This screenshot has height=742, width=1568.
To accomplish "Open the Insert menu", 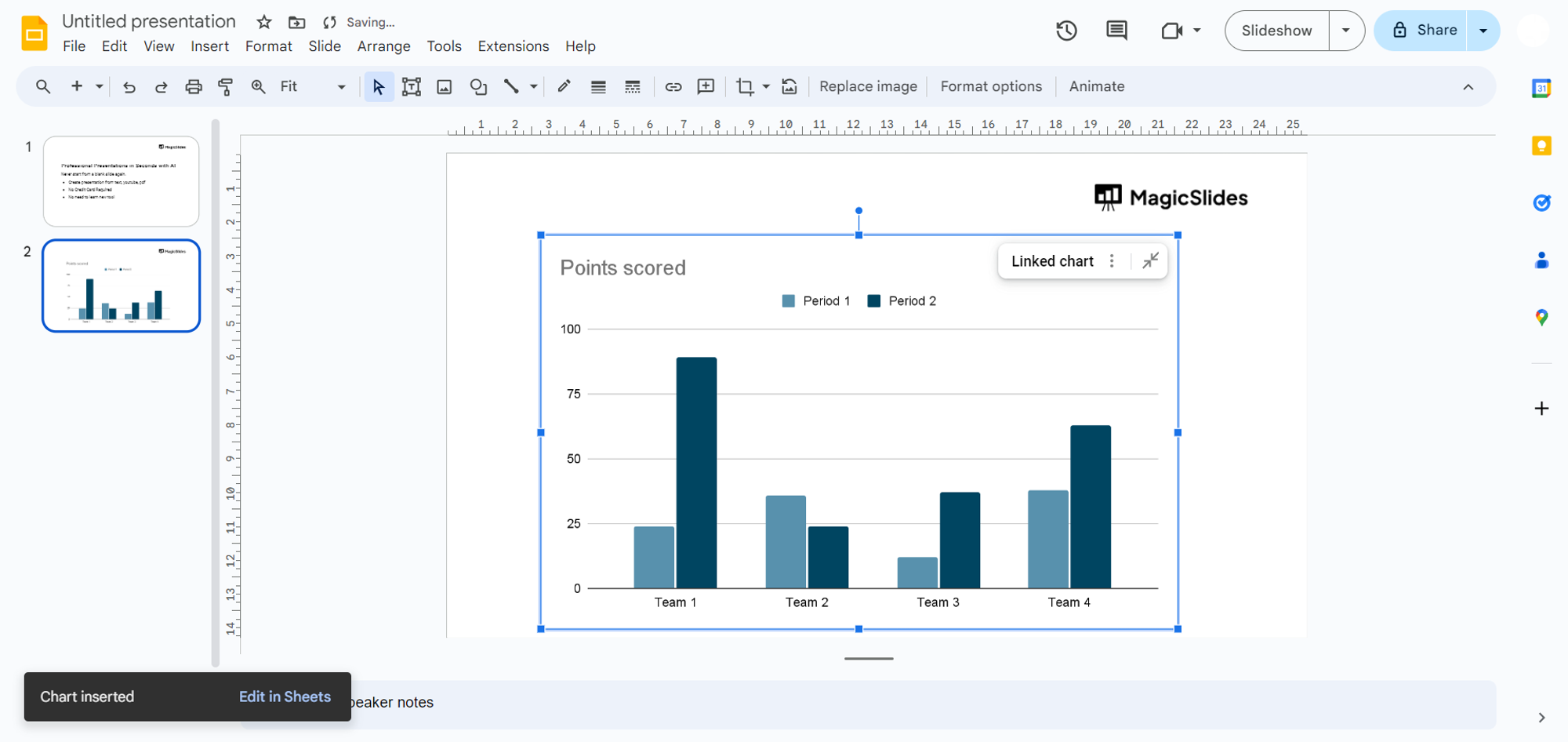I will [x=209, y=46].
